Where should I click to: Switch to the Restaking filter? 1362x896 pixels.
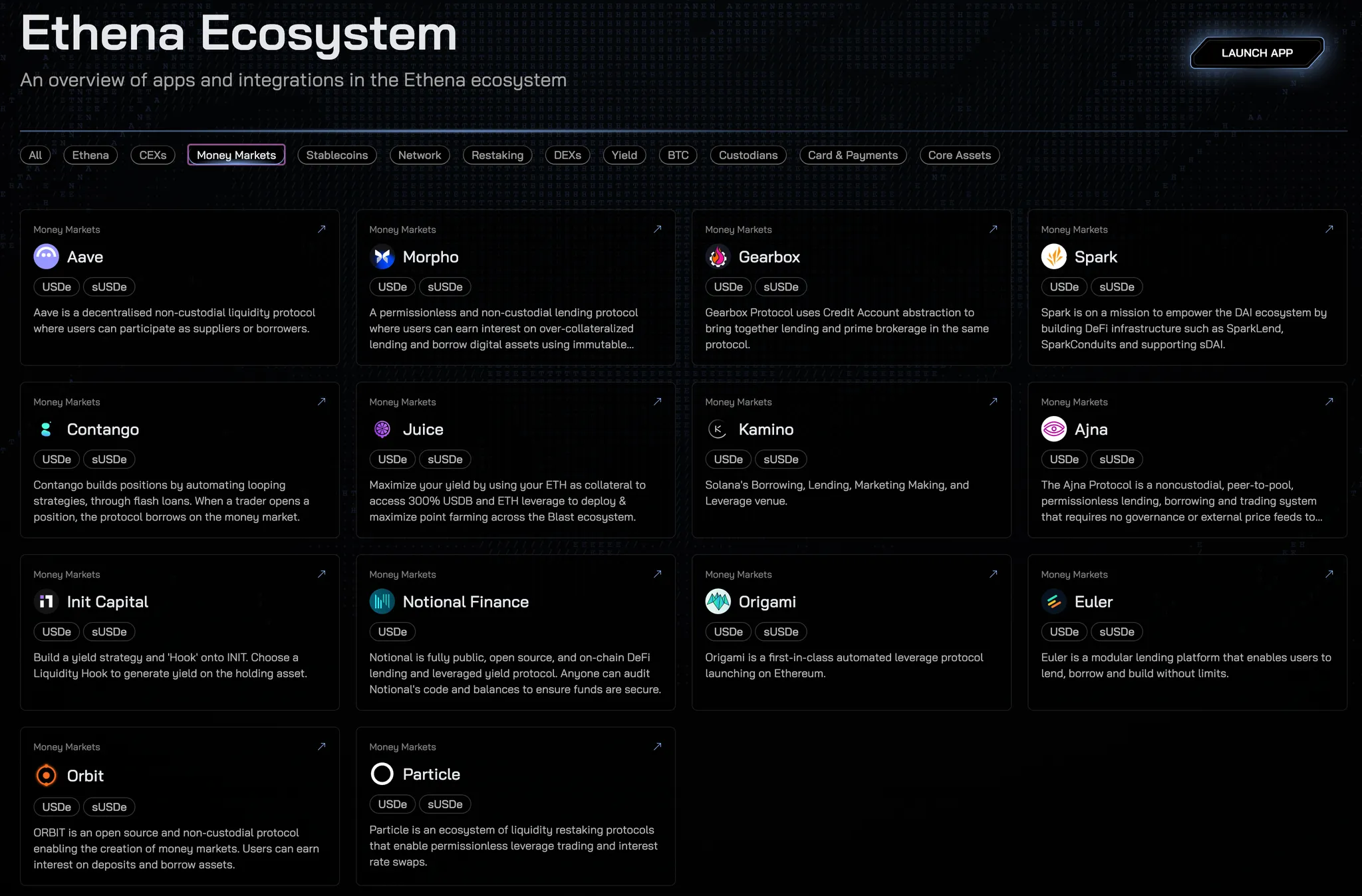497,155
